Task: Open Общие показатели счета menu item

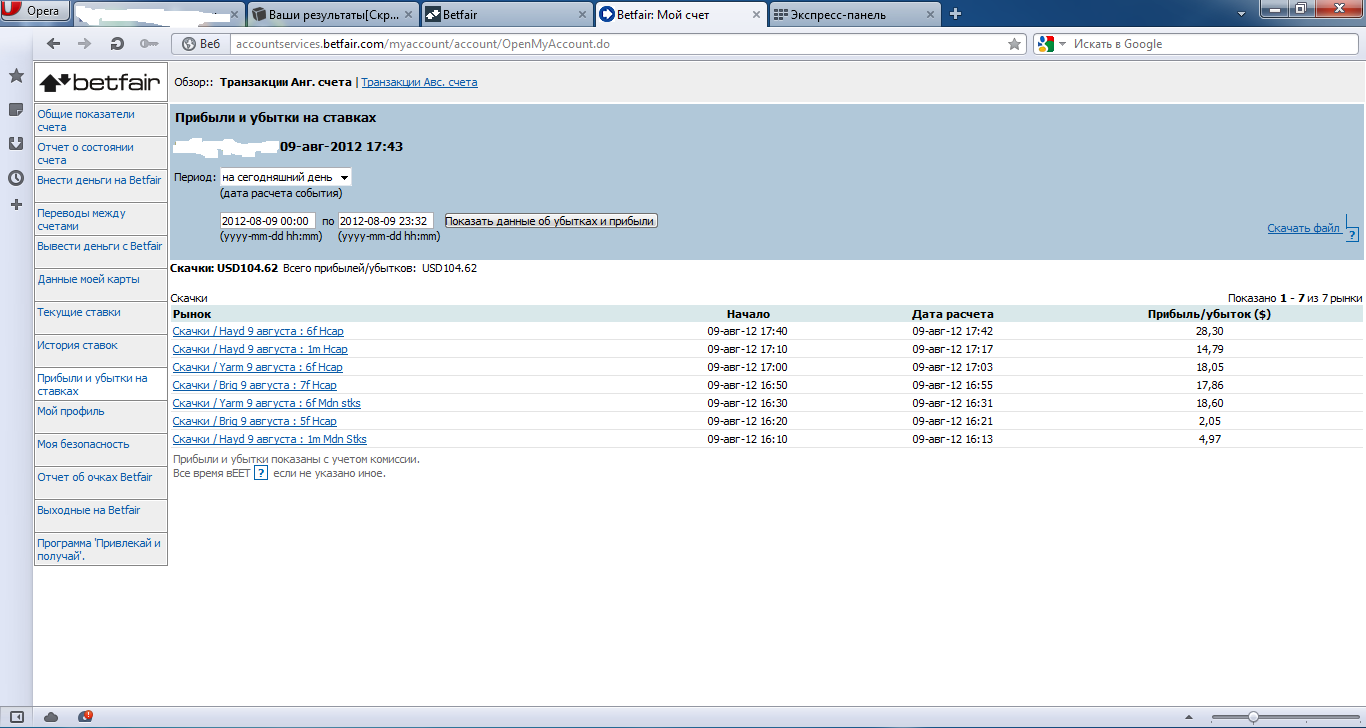Action: [x=100, y=120]
